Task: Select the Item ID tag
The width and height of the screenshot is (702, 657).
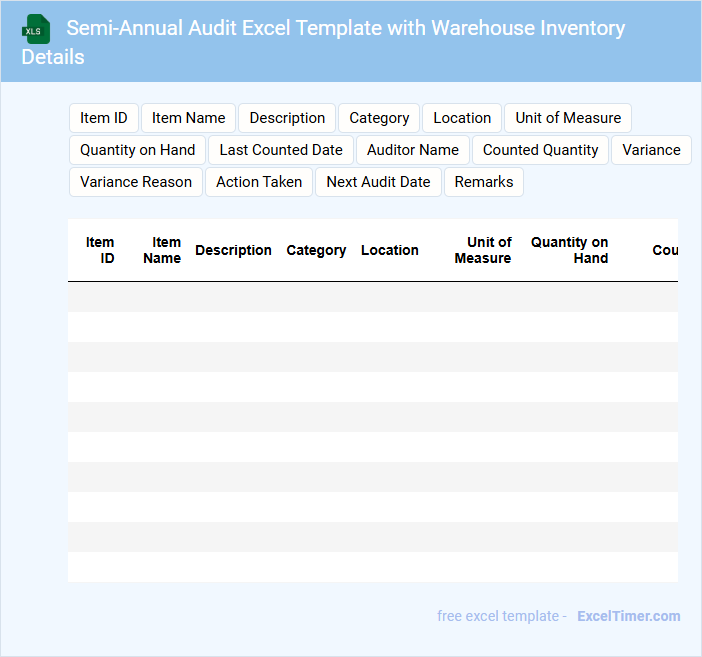Action: pos(104,118)
